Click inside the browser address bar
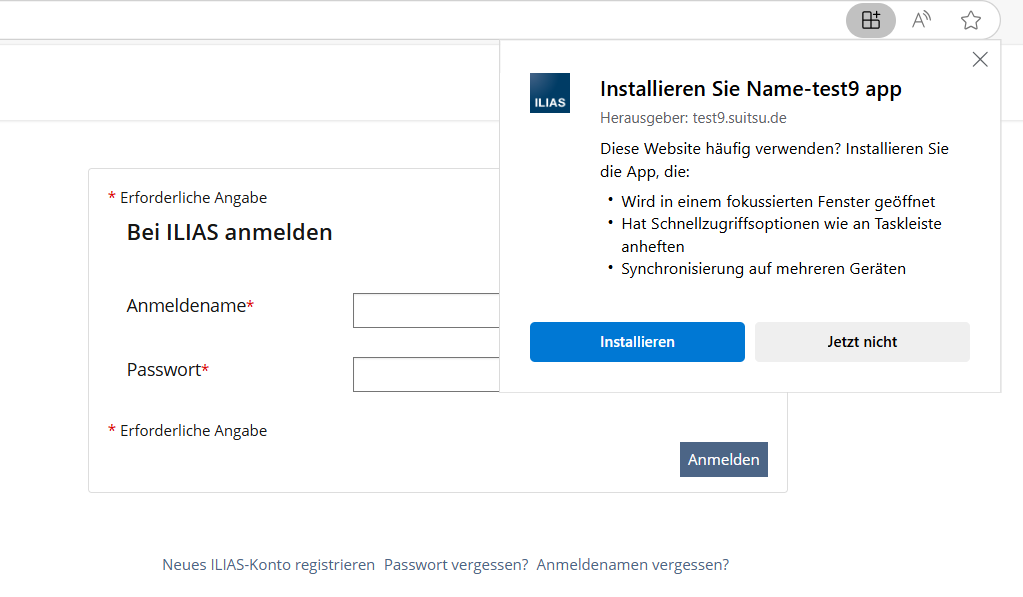Image resolution: width=1023 pixels, height=597 pixels. point(400,20)
